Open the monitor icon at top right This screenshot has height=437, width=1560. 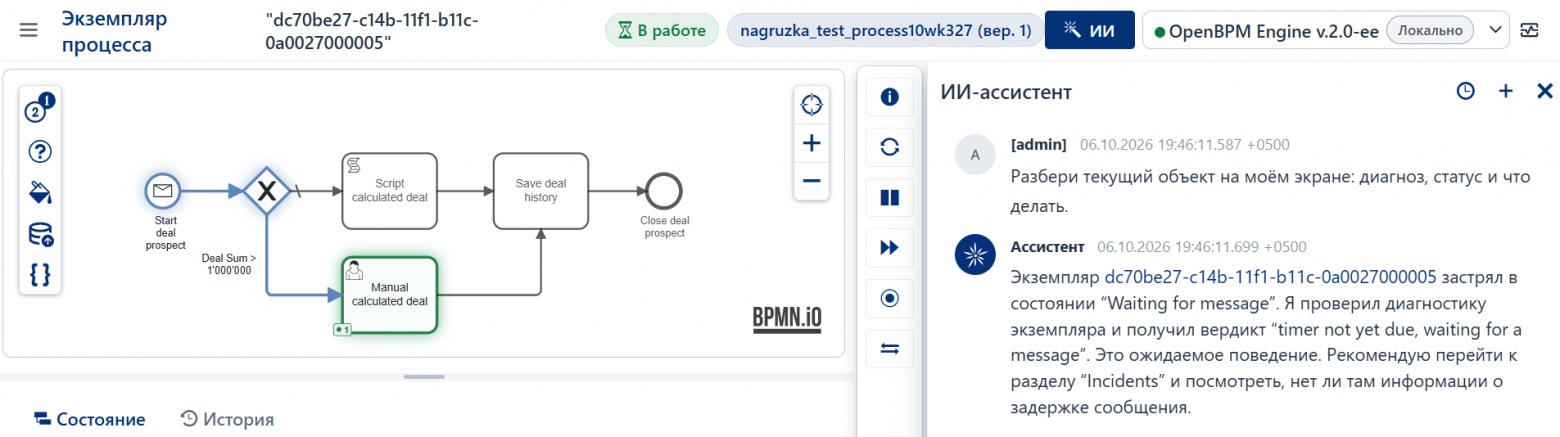tap(1529, 30)
